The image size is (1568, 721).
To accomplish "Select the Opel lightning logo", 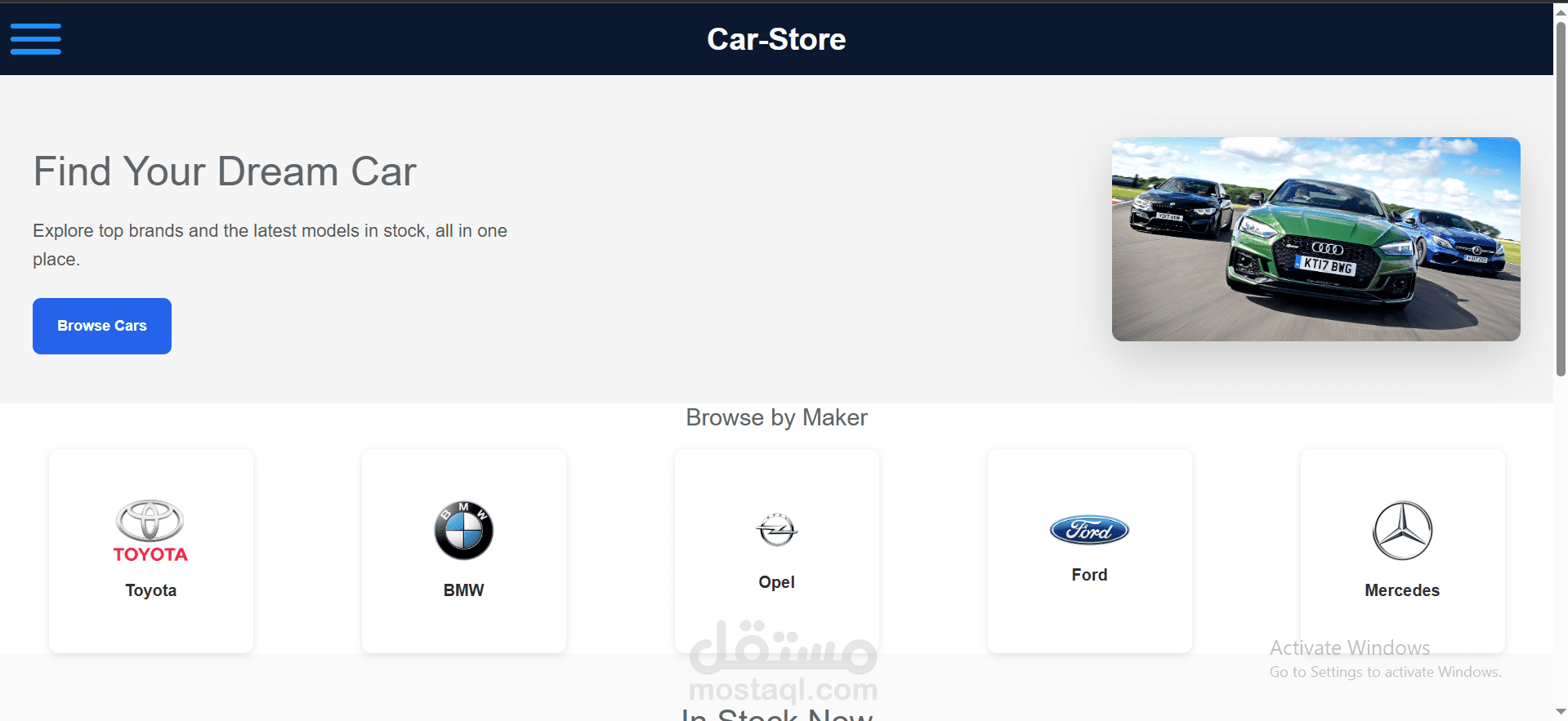I will click(x=776, y=530).
